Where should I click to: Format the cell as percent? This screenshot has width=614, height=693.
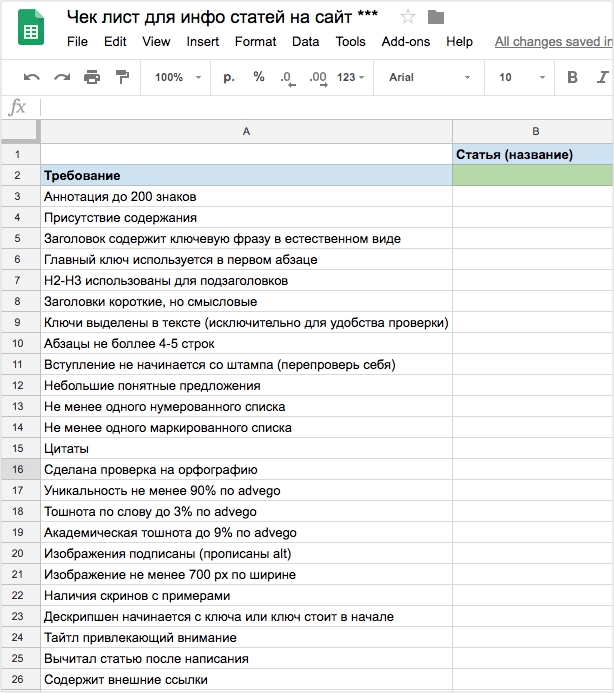[259, 78]
